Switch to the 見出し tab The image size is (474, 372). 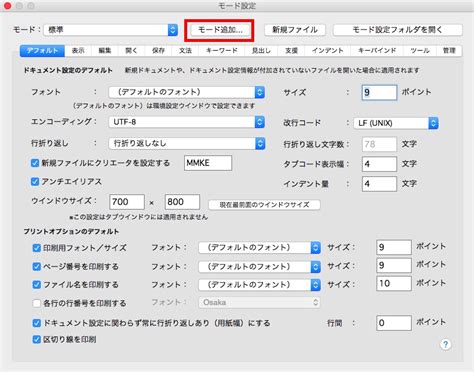(261, 51)
